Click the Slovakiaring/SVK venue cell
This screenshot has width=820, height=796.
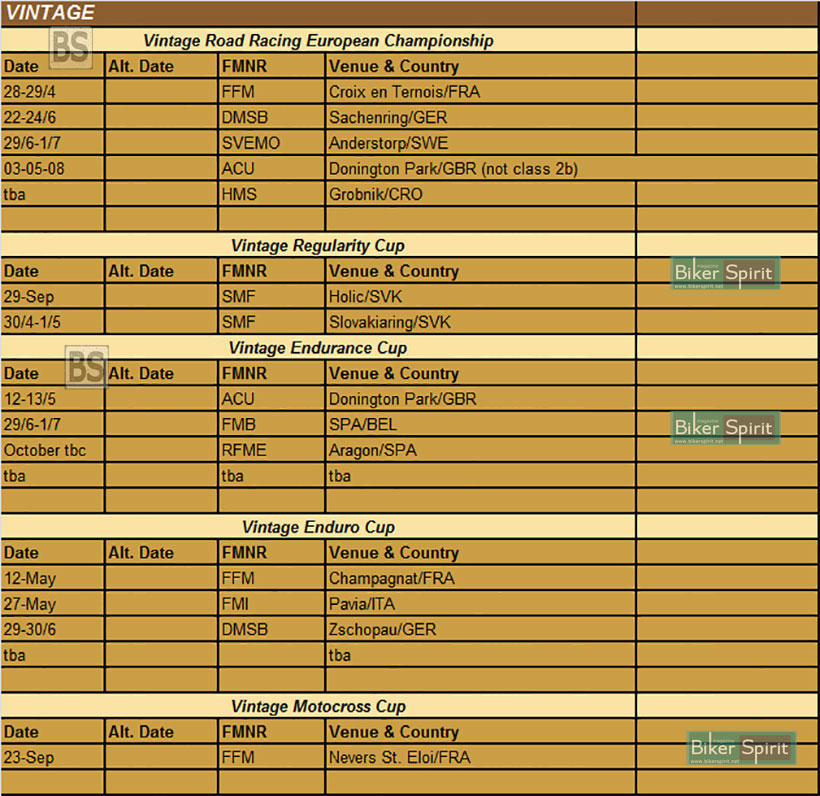[396, 322]
